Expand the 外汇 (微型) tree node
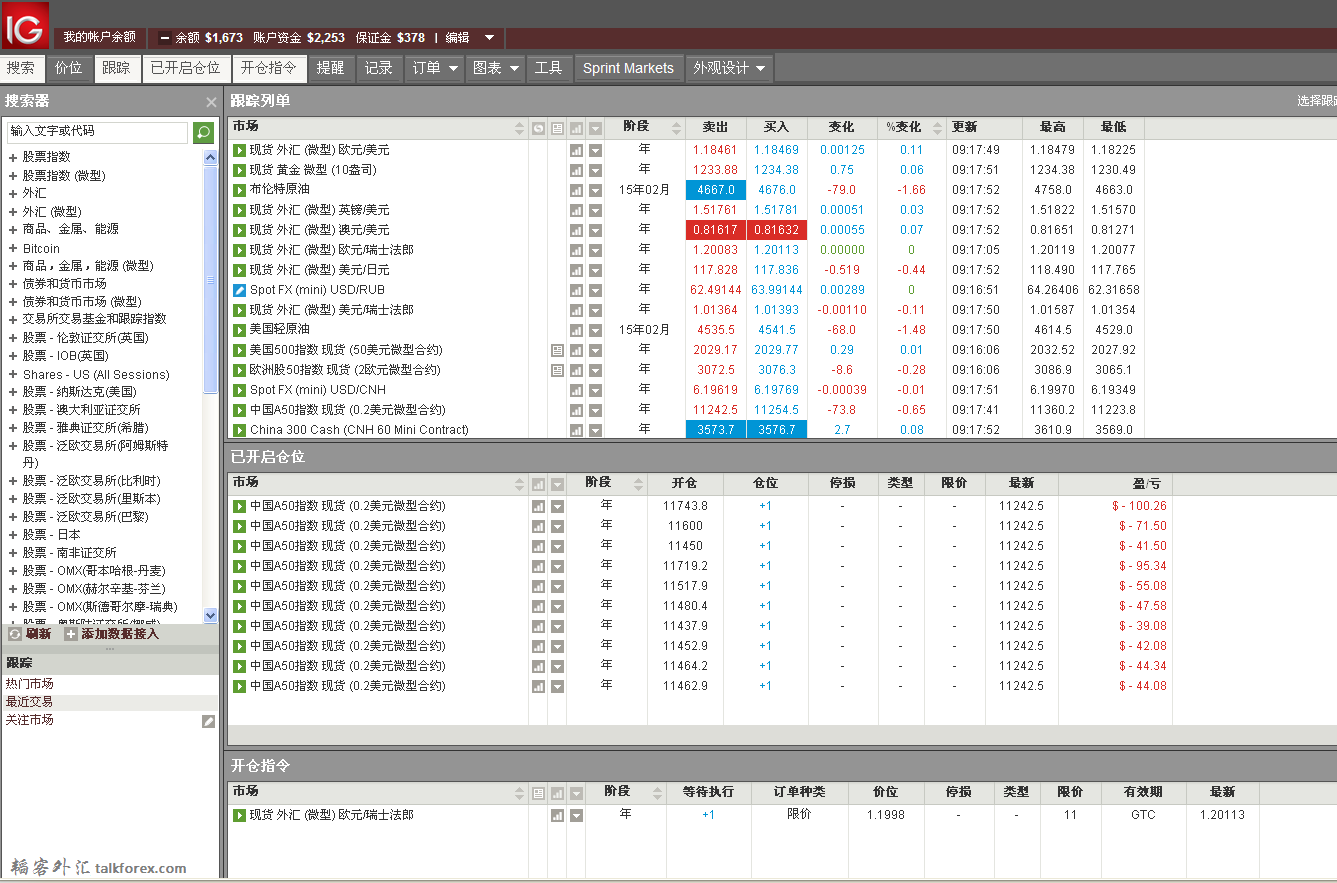 pos(13,212)
